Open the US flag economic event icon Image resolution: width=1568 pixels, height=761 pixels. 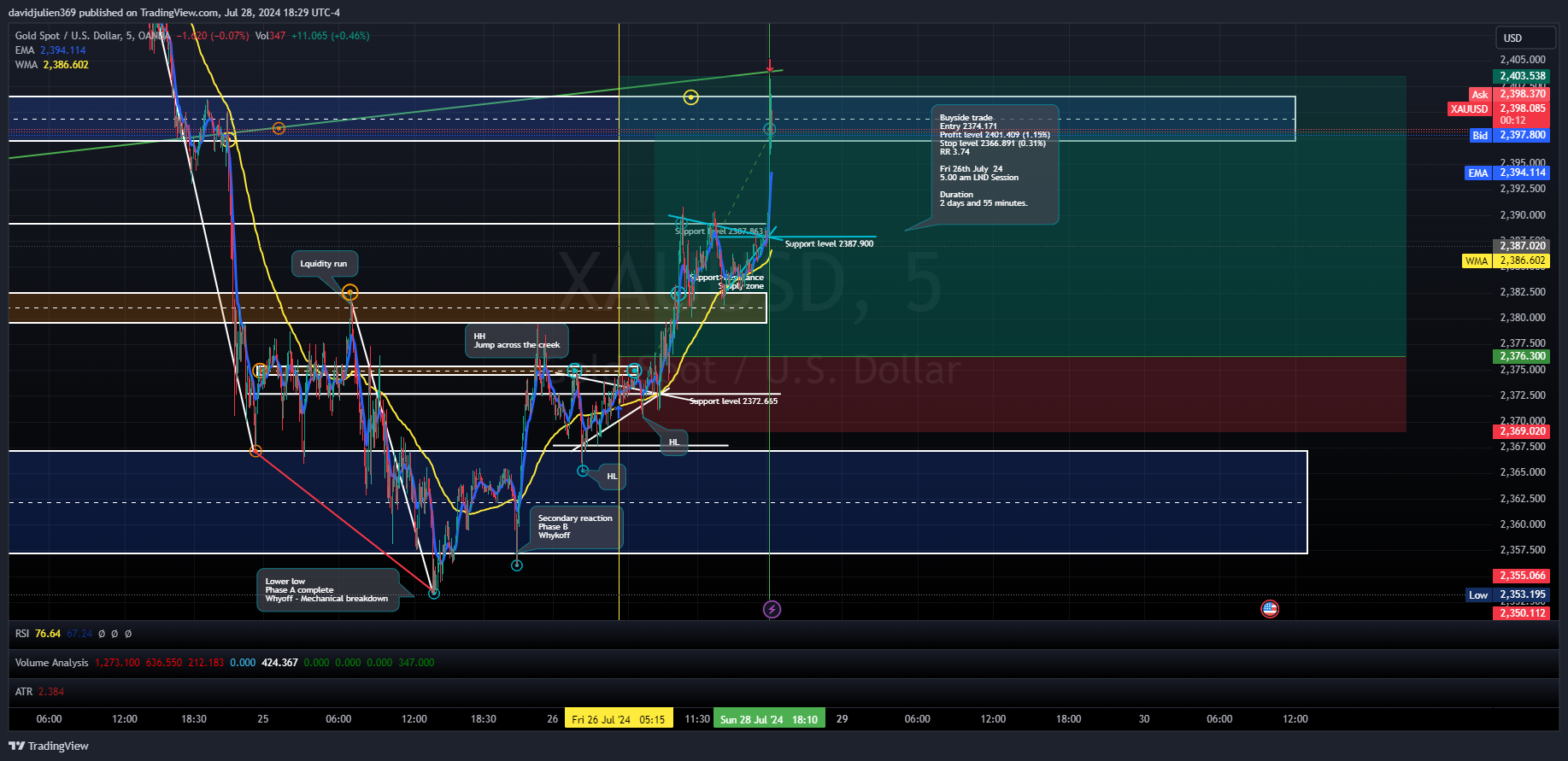1270,609
